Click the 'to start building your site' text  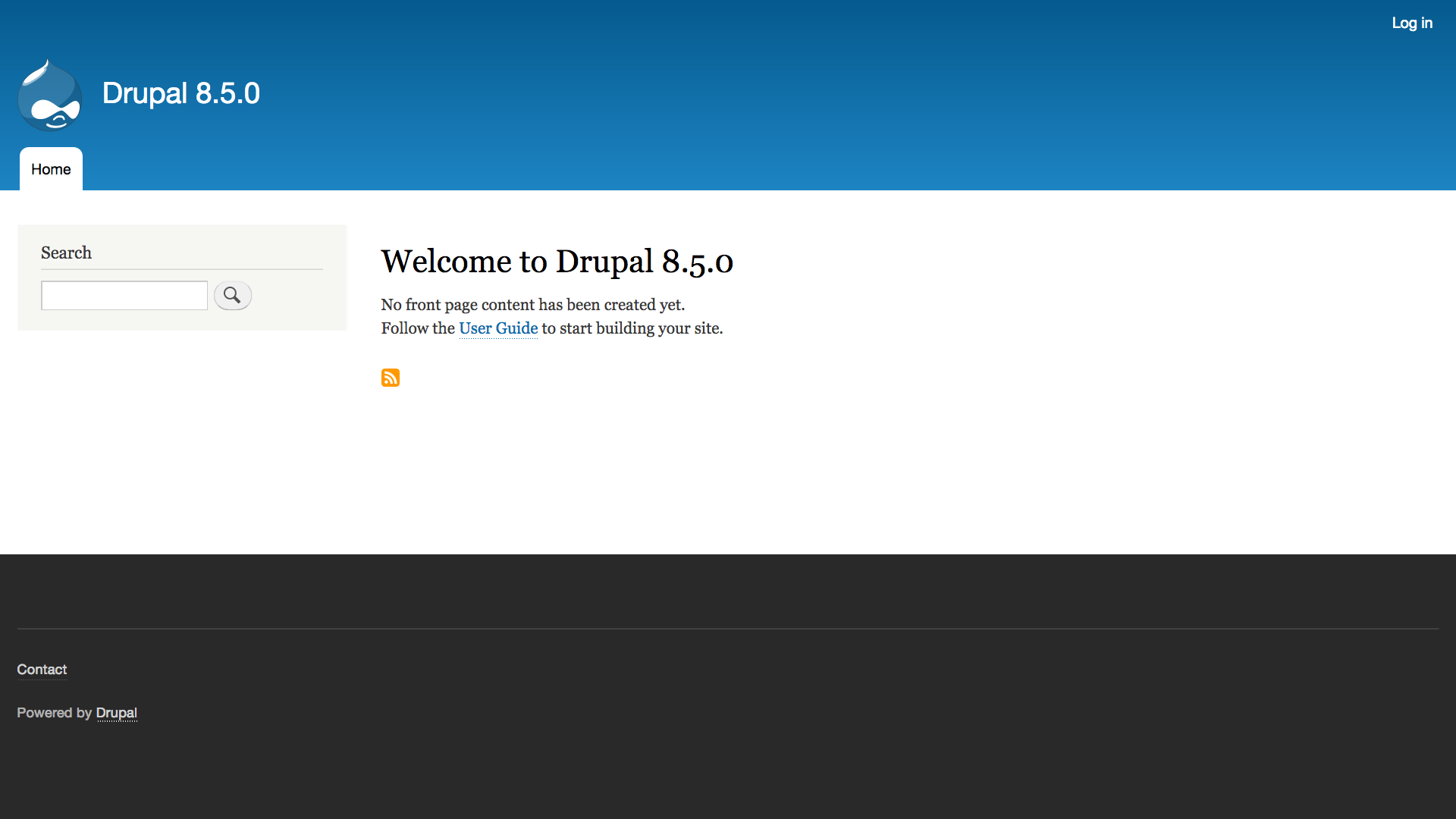click(632, 328)
